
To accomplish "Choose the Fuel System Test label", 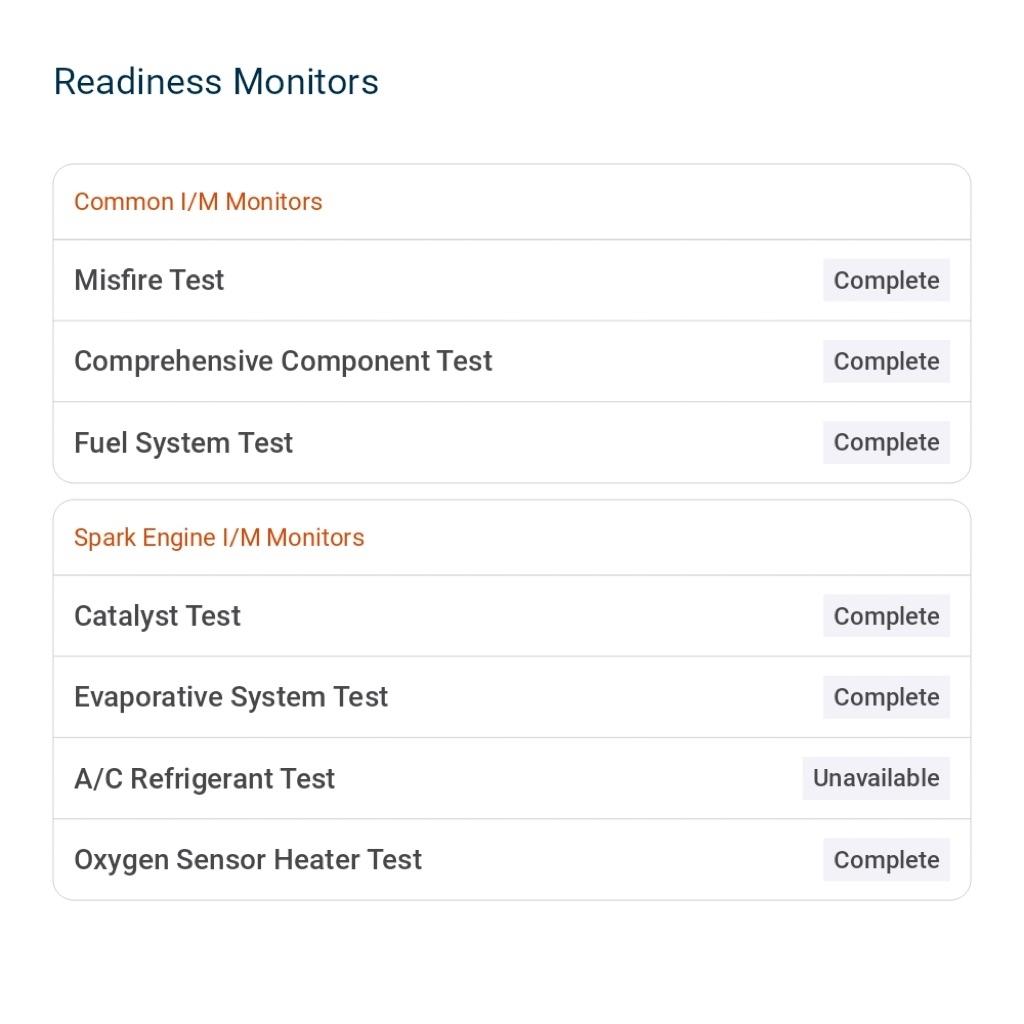I will 183,443.
